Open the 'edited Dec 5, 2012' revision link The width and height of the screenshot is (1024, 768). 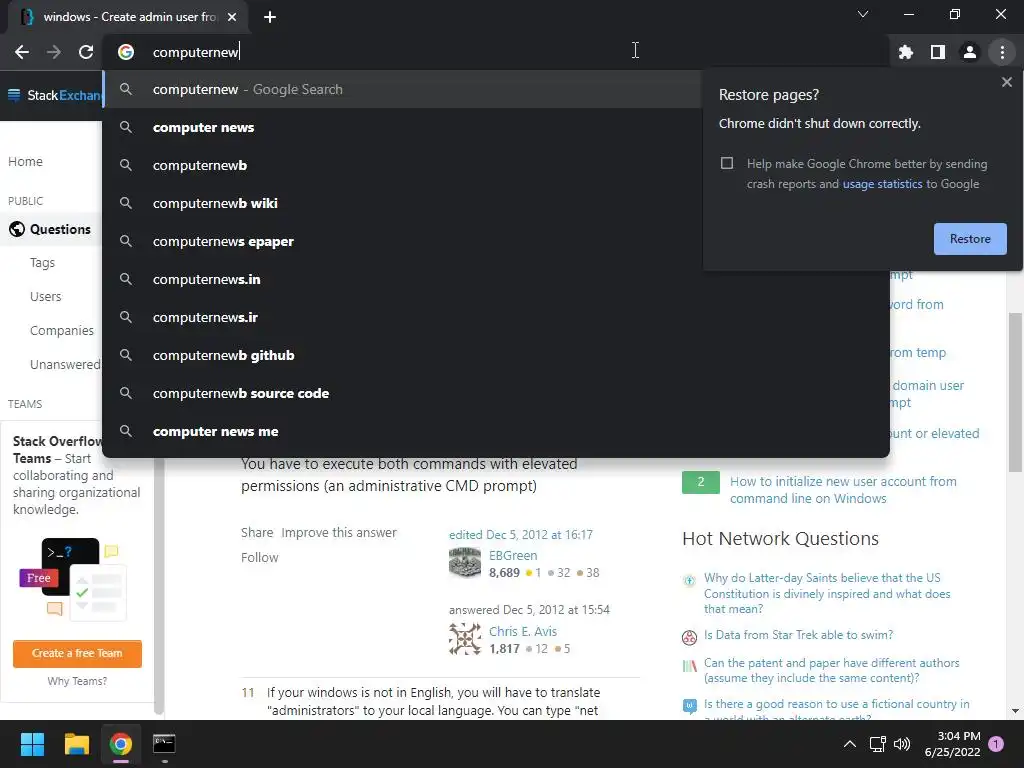[521, 535]
